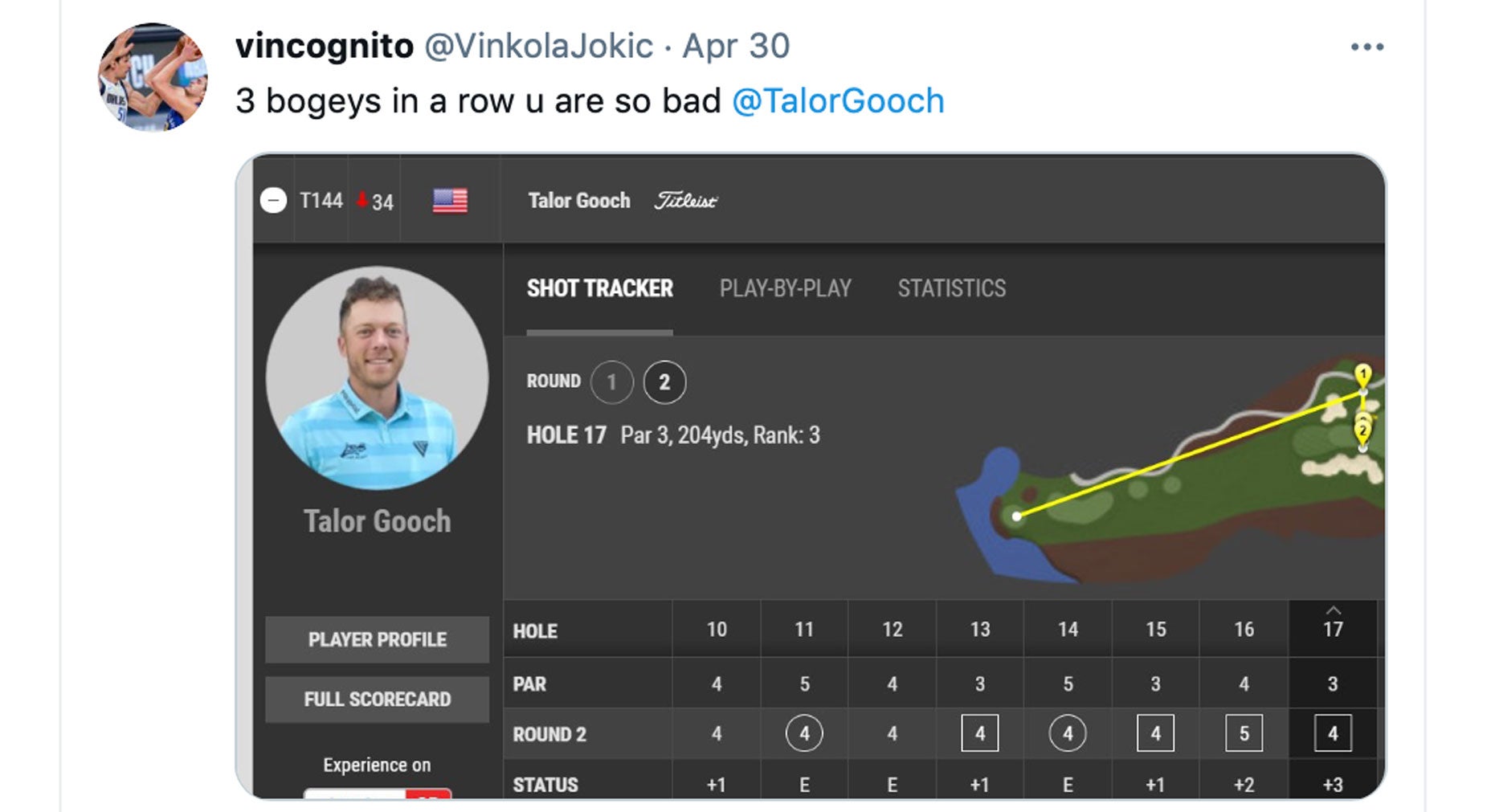Switch to the Play-By-Play tab
This screenshot has width=1491, height=812.
coord(785,288)
